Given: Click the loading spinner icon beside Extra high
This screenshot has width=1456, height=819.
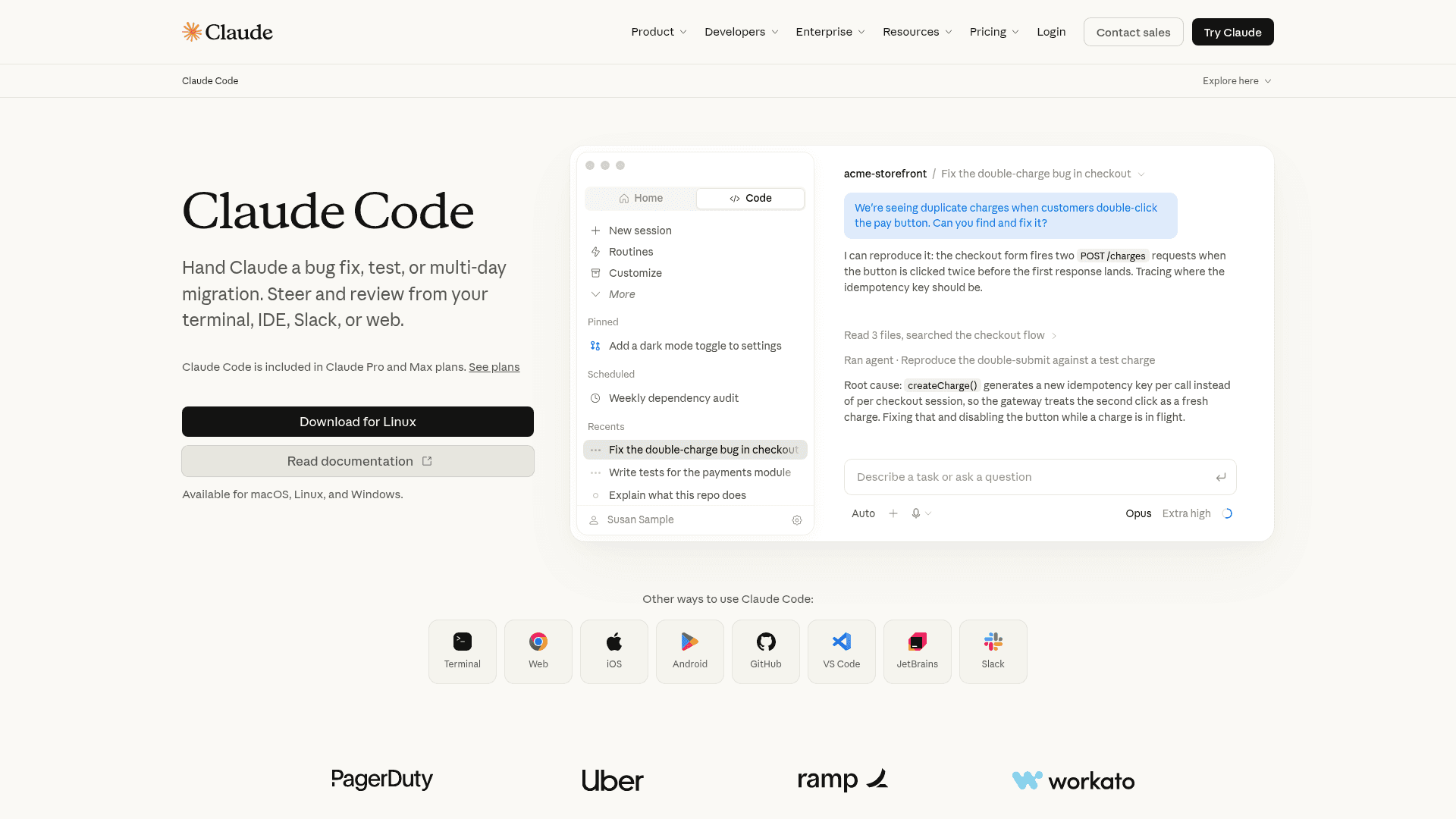Looking at the screenshot, I should [x=1228, y=513].
